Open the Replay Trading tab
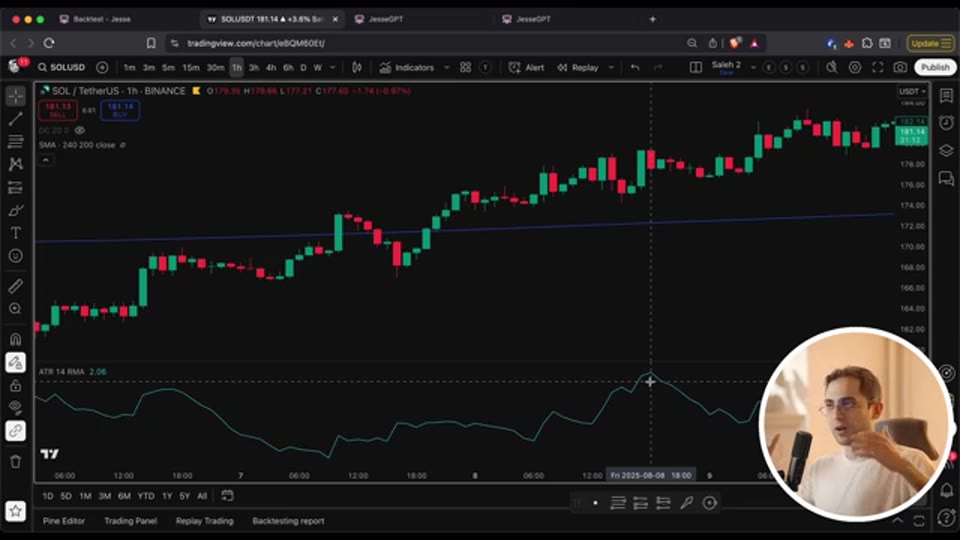 coord(204,521)
